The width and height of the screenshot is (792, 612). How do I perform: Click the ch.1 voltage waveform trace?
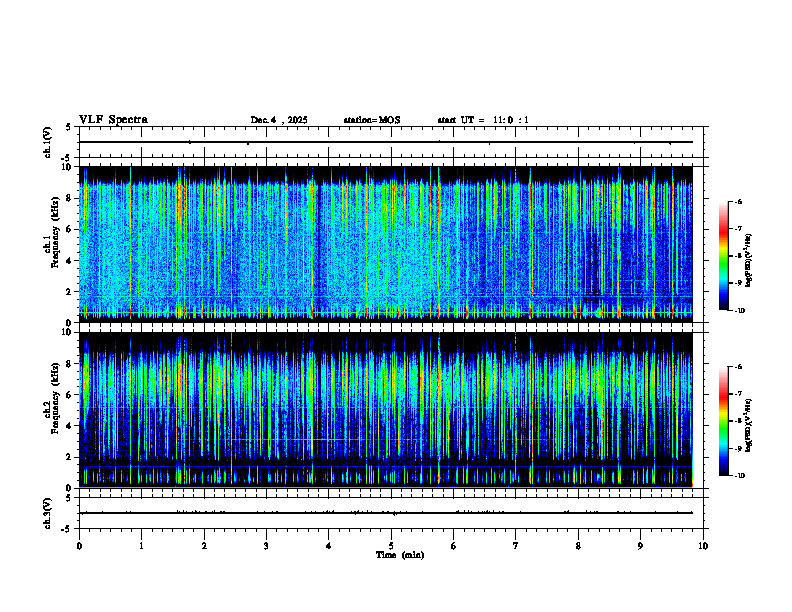(x=386, y=142)
